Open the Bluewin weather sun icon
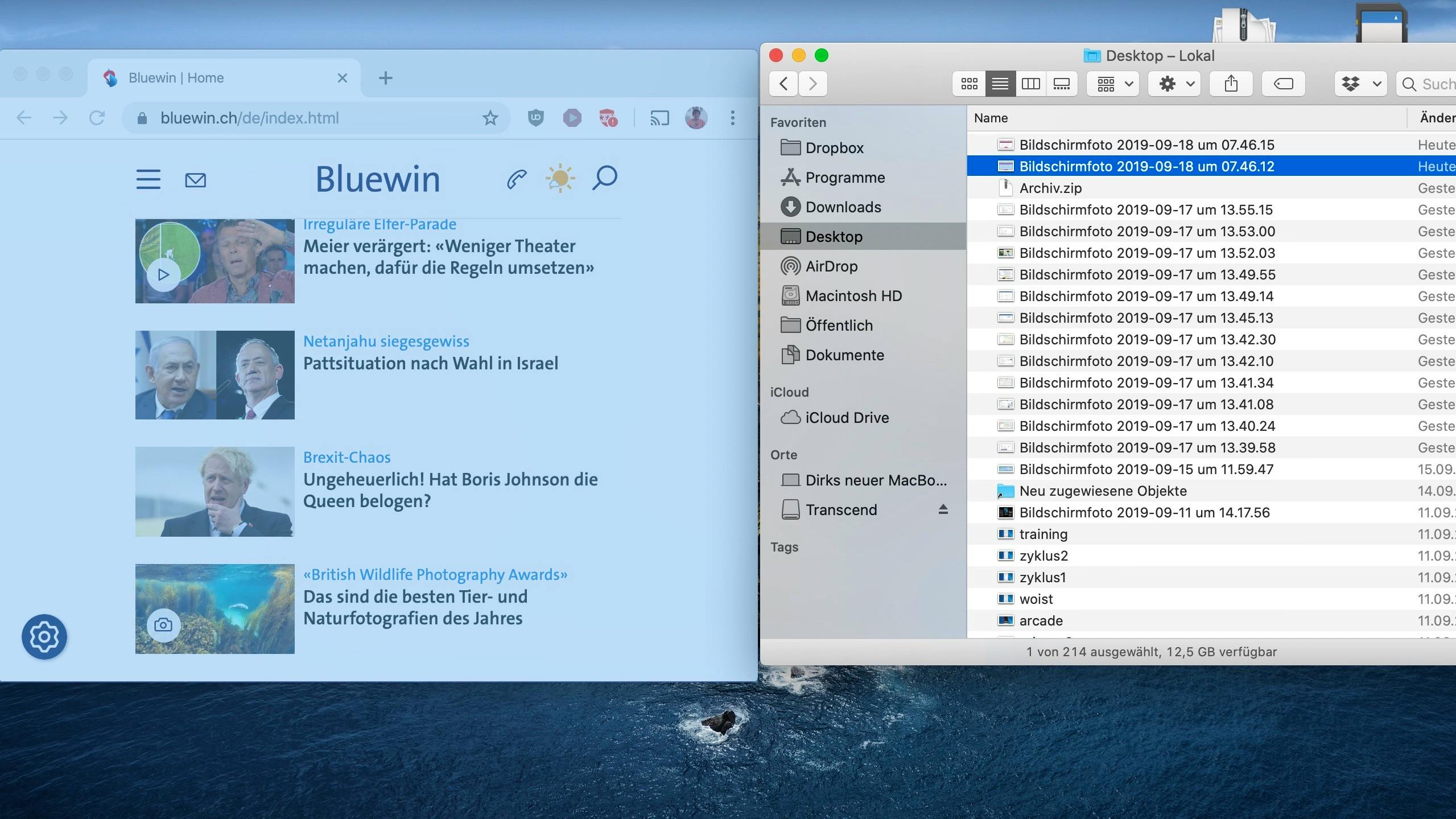This screenshot has width=1456, height=819. coord(560,179)
